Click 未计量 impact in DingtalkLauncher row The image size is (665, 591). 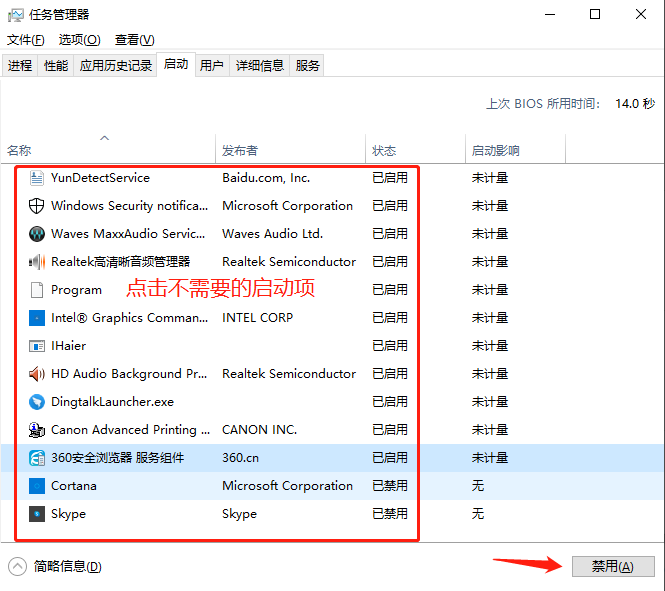490,401
